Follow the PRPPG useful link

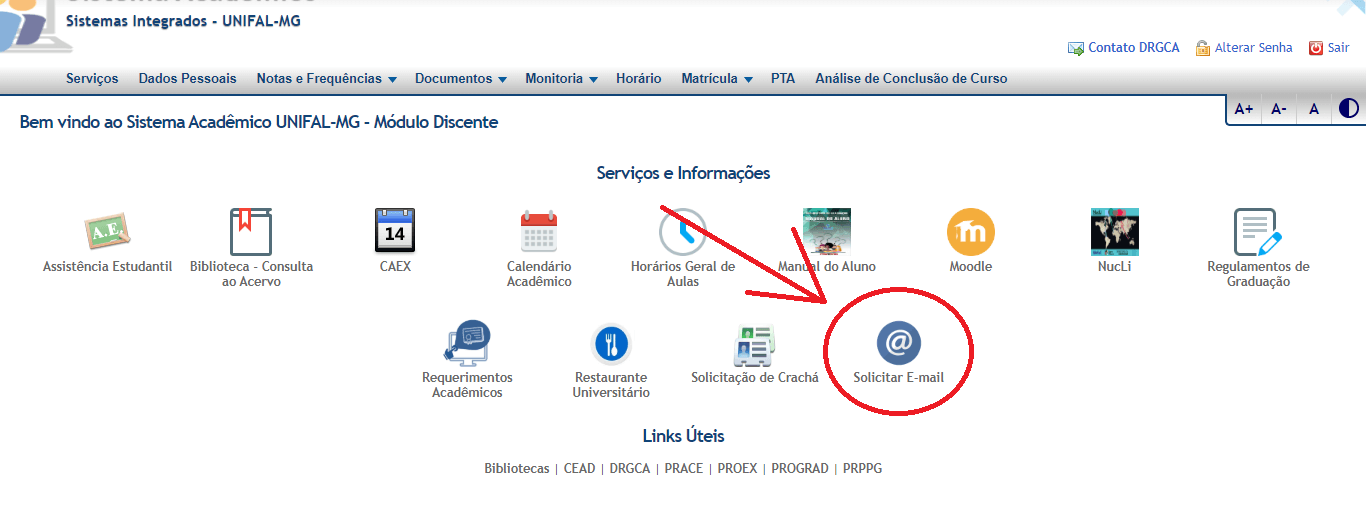click(863, 468)
